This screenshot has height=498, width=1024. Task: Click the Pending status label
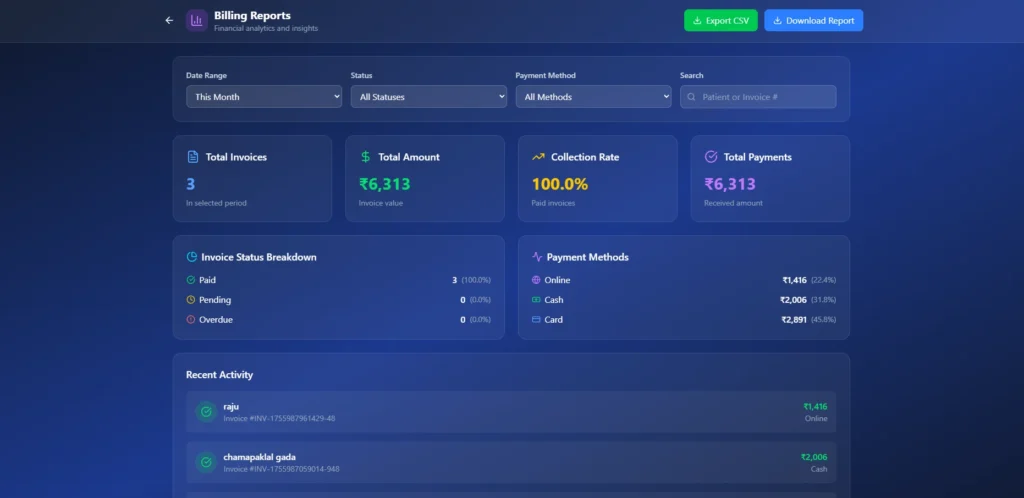[x=215, y=300]
